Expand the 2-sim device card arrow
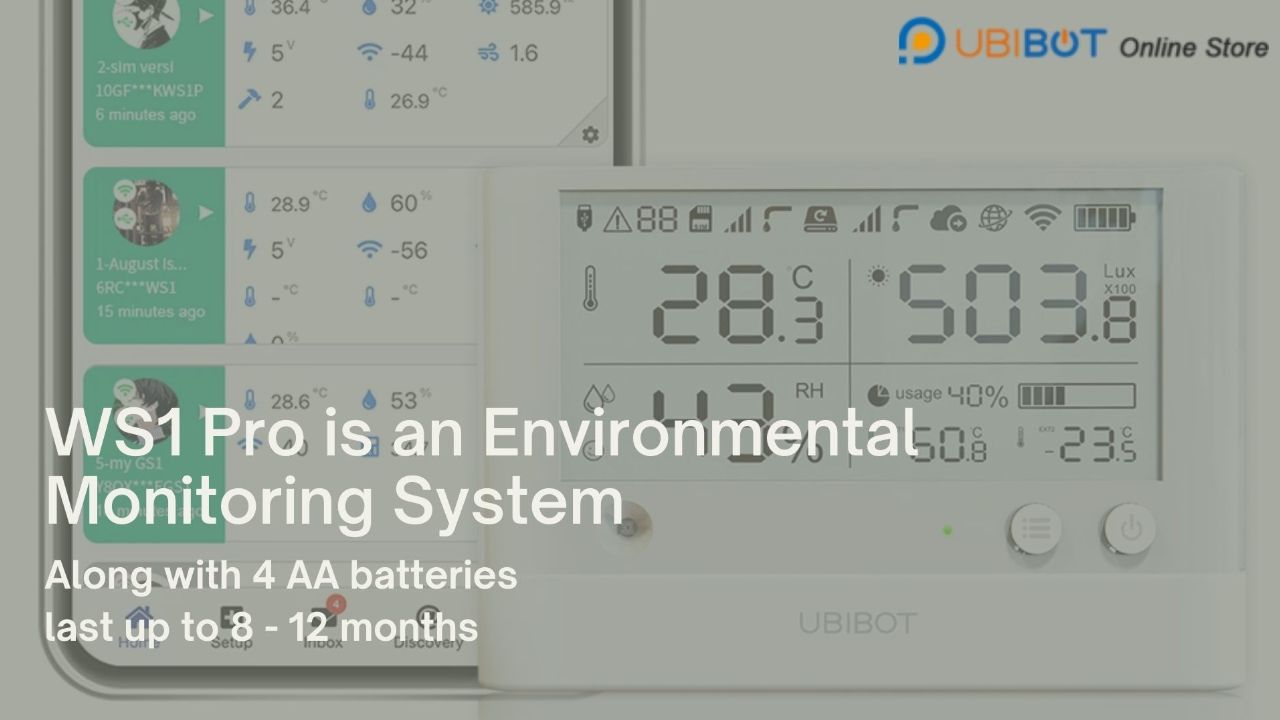Screen dimensions: 1280x720 206,17
